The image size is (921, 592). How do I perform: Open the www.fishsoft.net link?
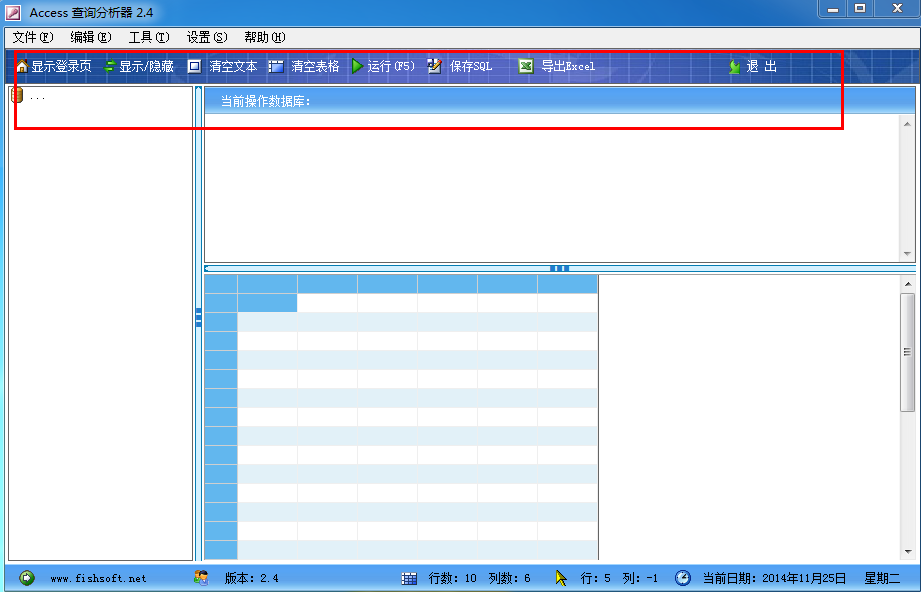tap(98, 578)
